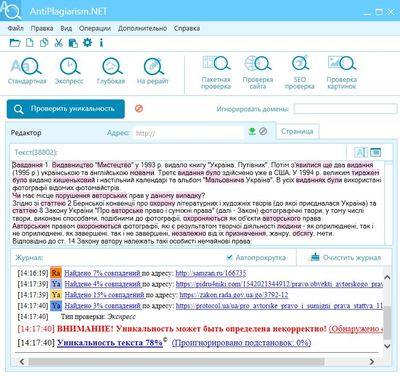Open Пакетная проверка tool
Viewport: 400px width, 376px height.
click(x=216, y=73)
